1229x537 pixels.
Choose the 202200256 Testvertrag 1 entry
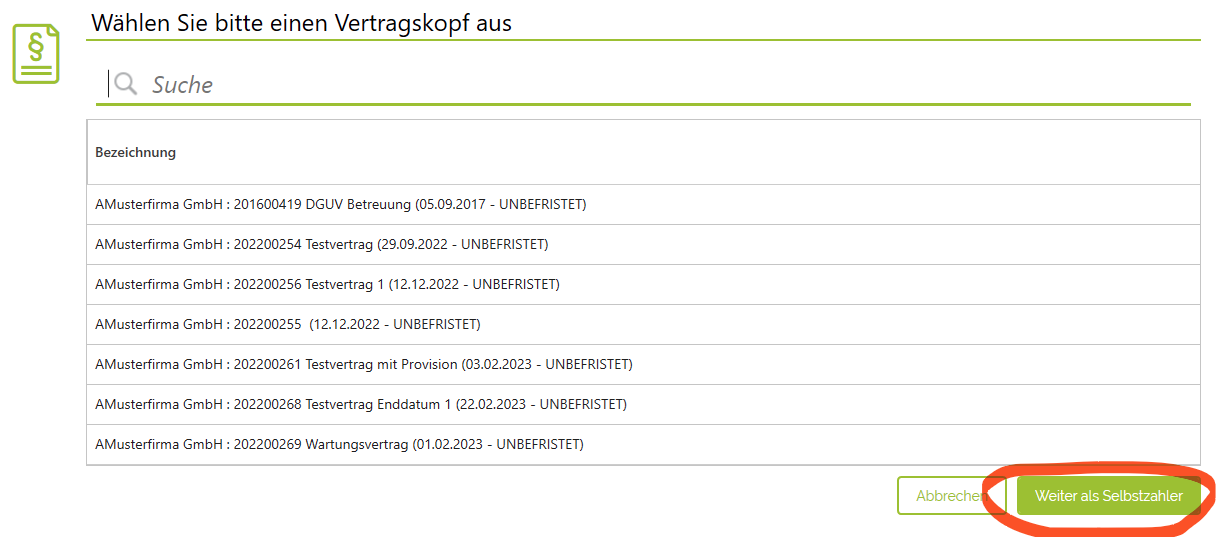point(643,284)
